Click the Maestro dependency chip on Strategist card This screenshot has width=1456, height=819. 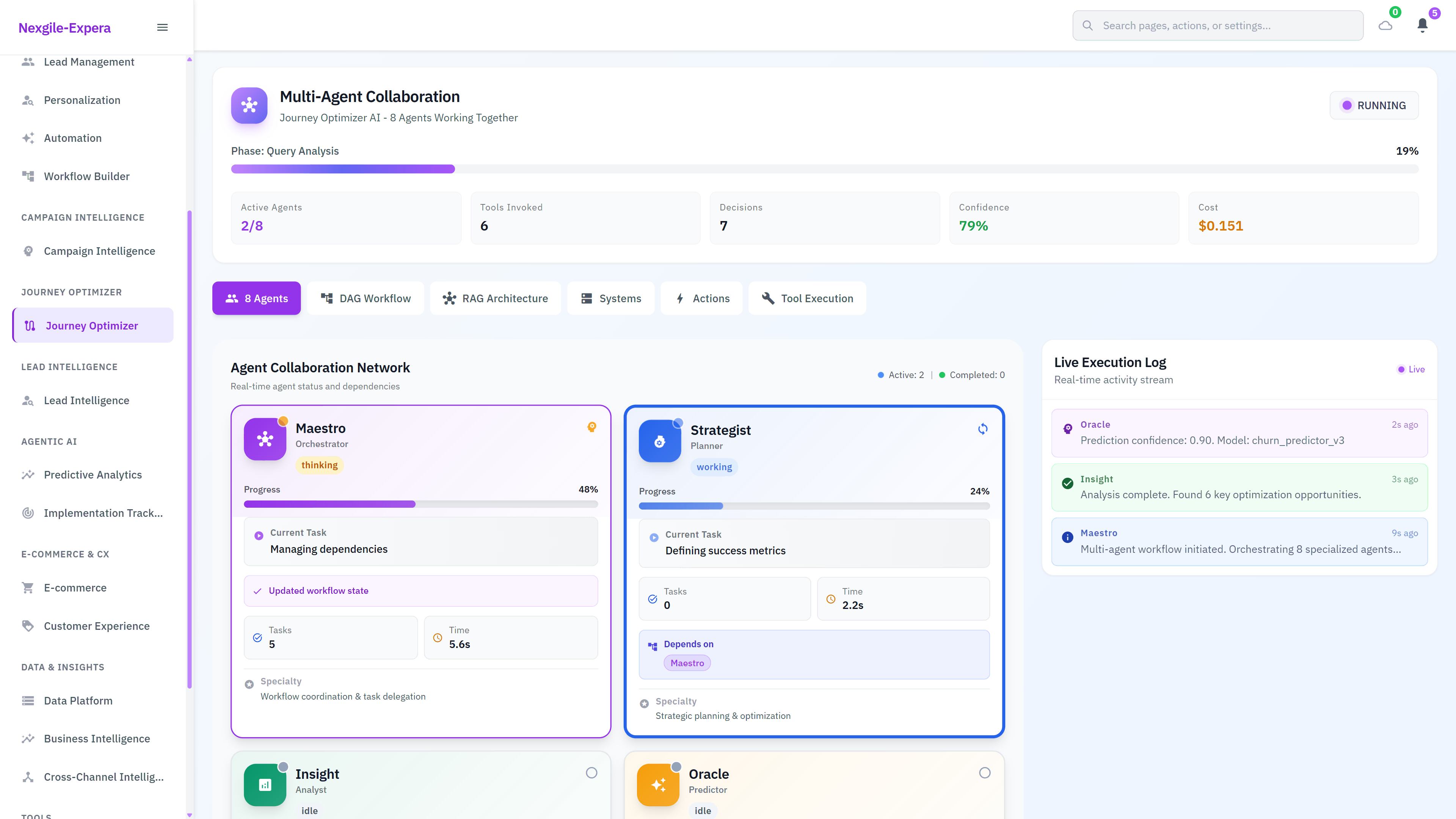pyautogui.click(x=687, y=662)
